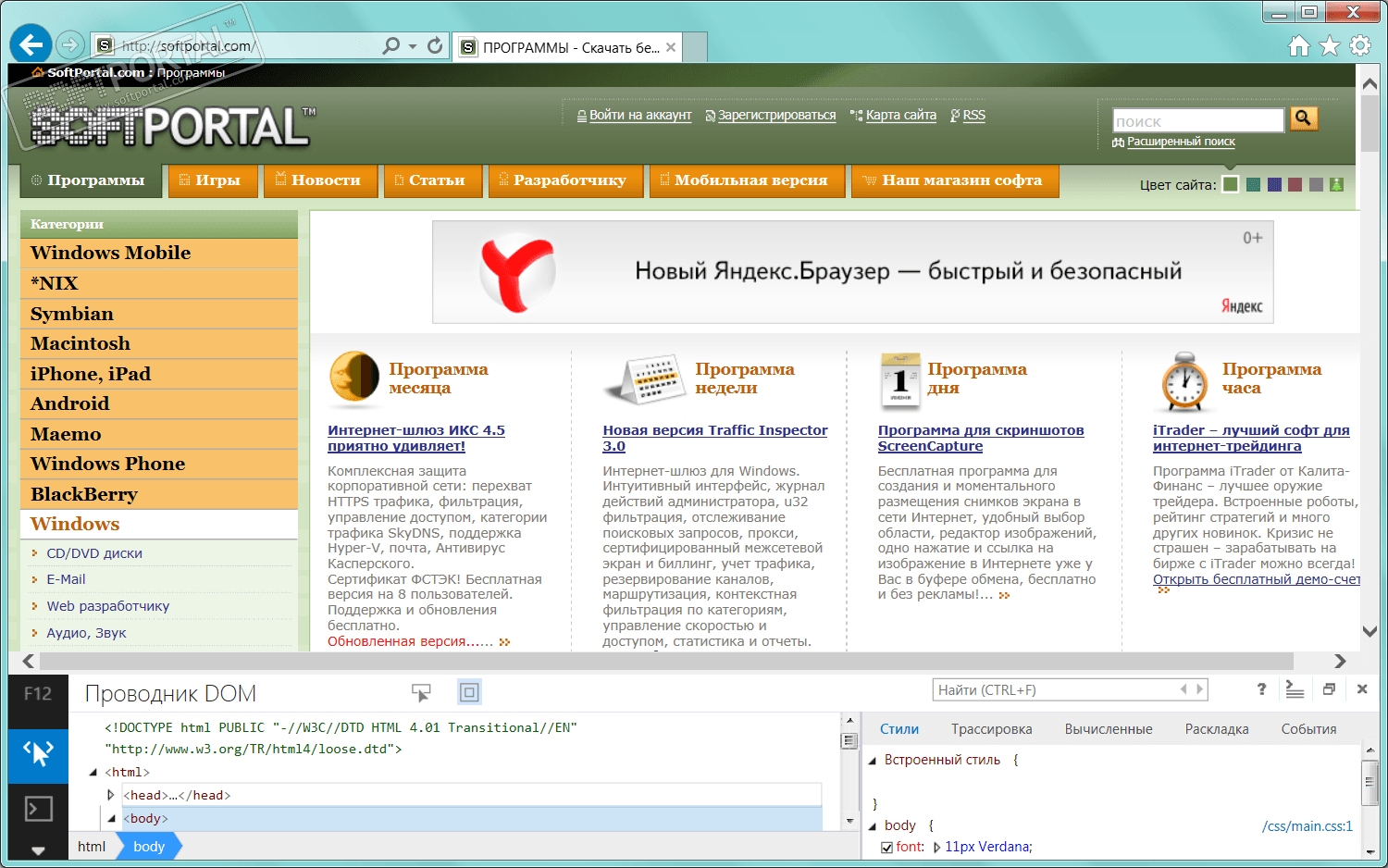This screenshot has height=868, width=1388.
Task: Select the teal site color swatch
Action: pyautogui.click(x=1253, y=185)
